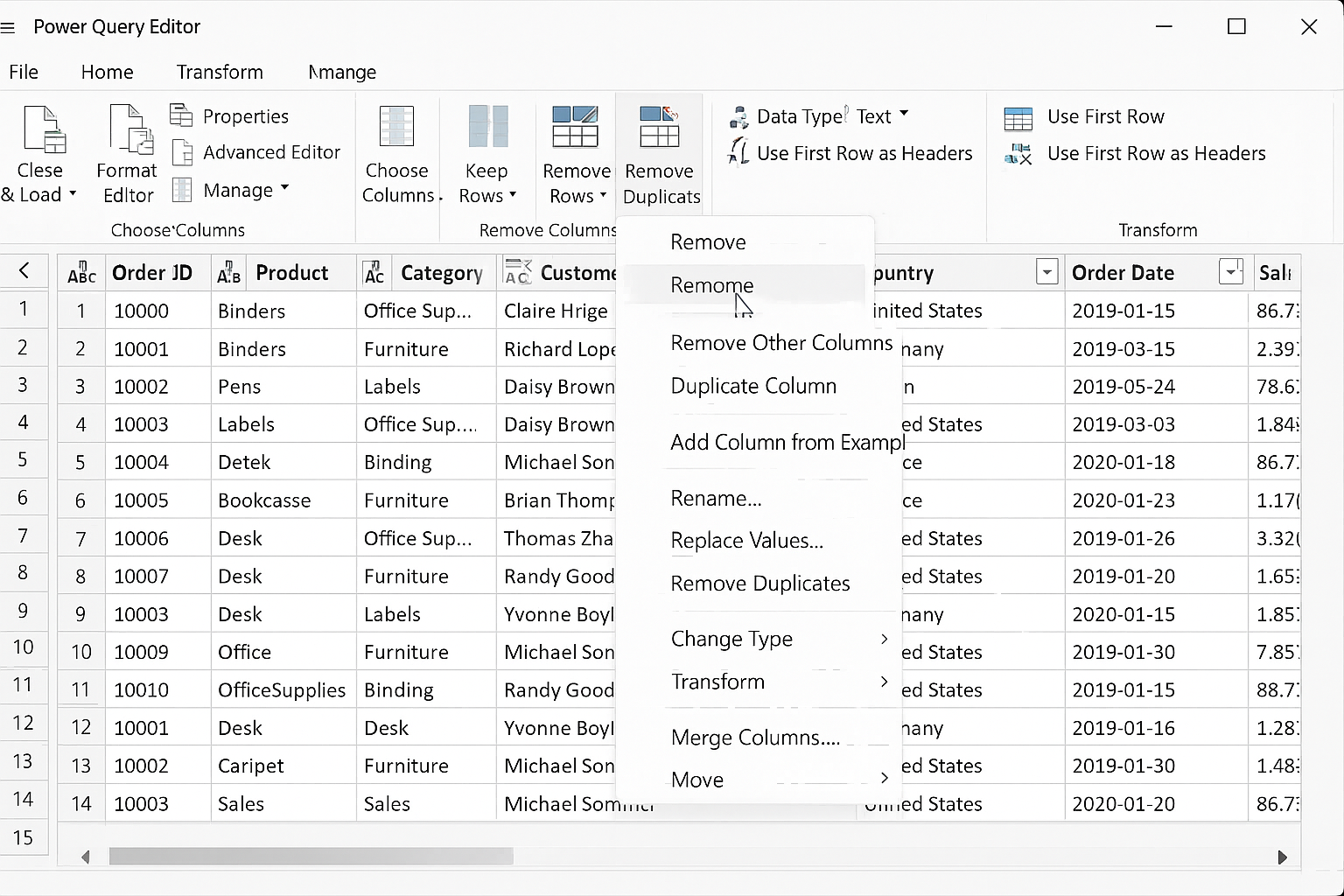Viewport: 1344px width, 896px height.
Task: Select the Product column header
Action: (x=283, y=272)
